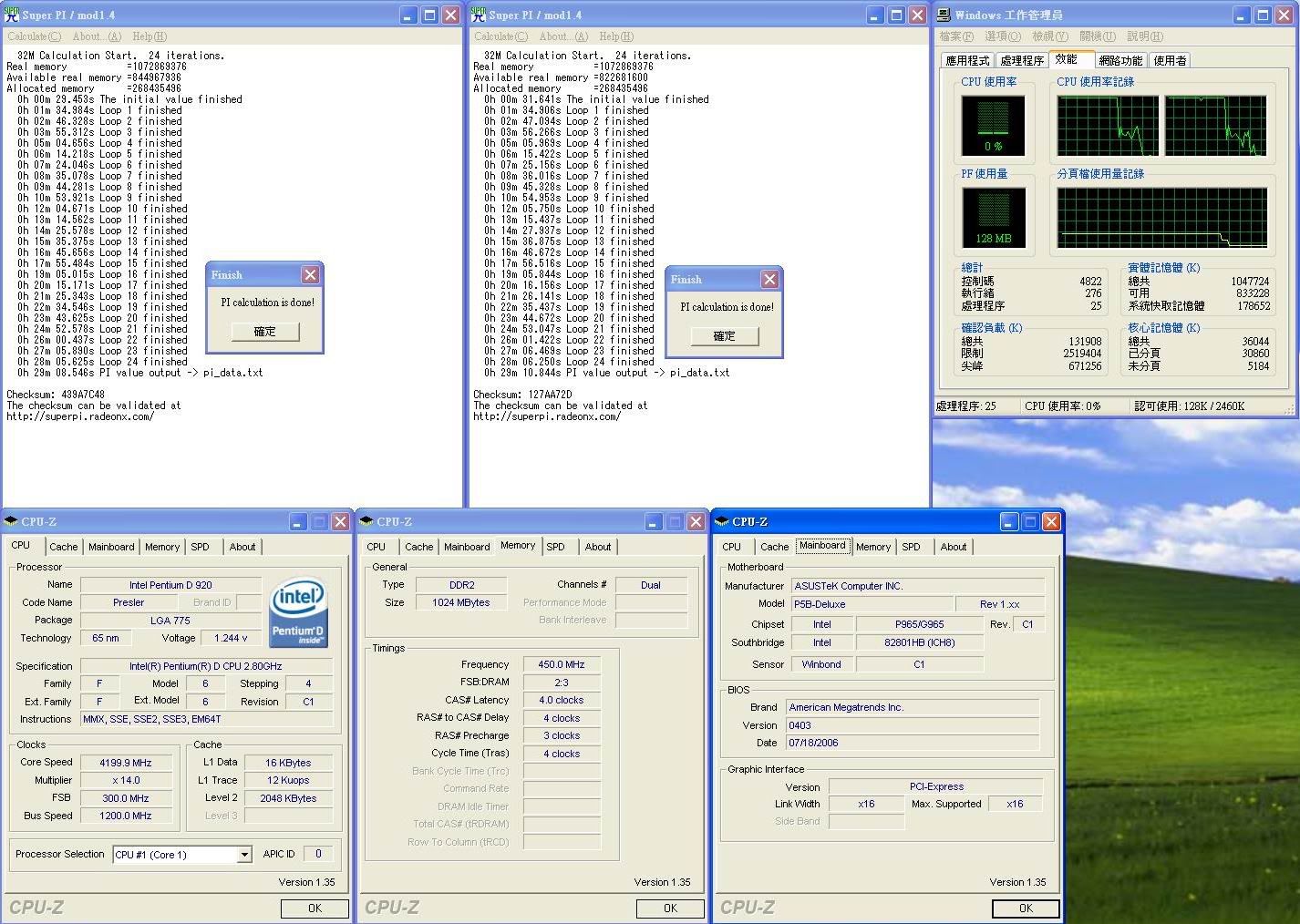Viewport: 1300px width, 924px height.
Task: Close the middle CPU-Z window
Action: click(x=695, y=521)
